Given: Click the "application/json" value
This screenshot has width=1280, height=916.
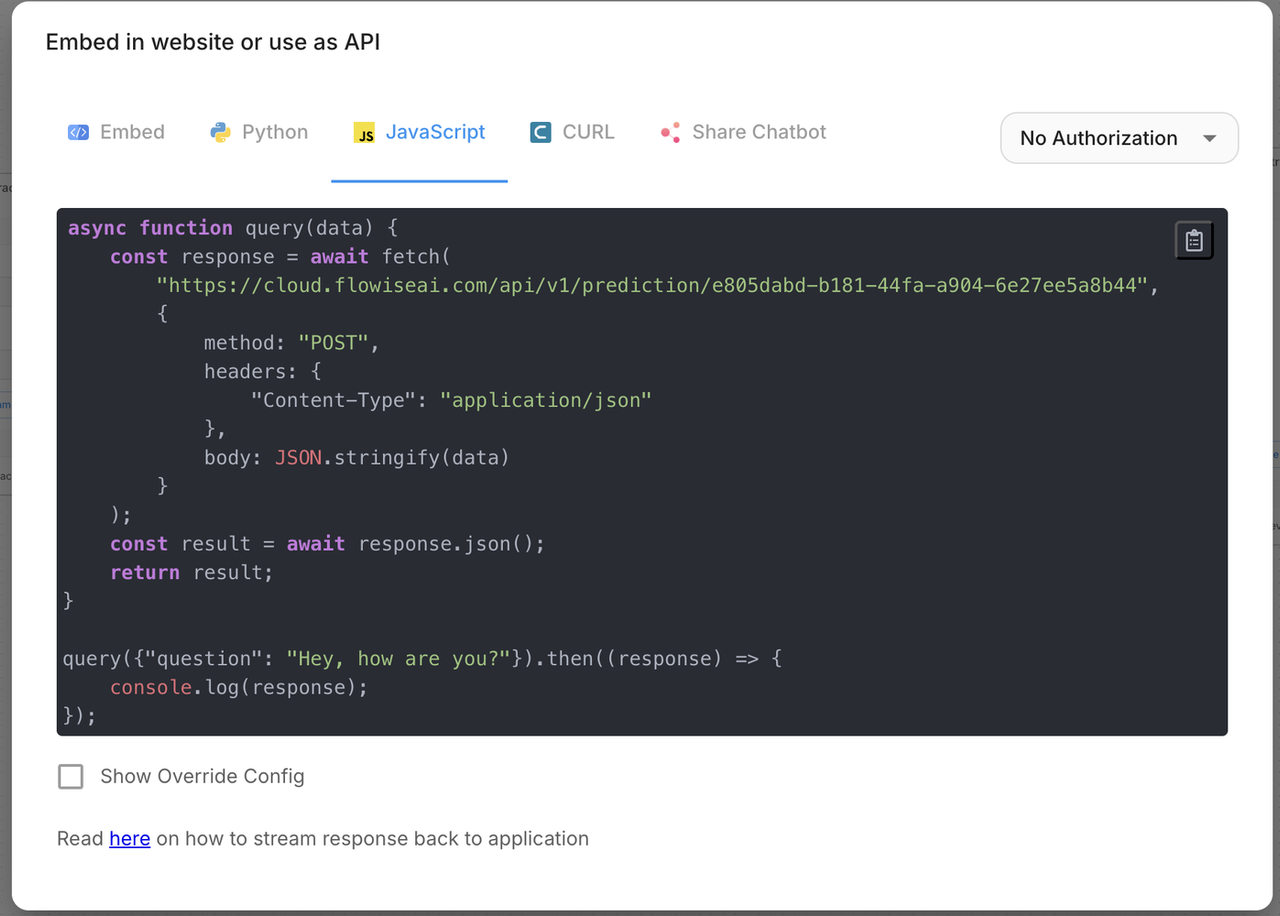Looking at the screenshot, I should (x=546, y=400).
